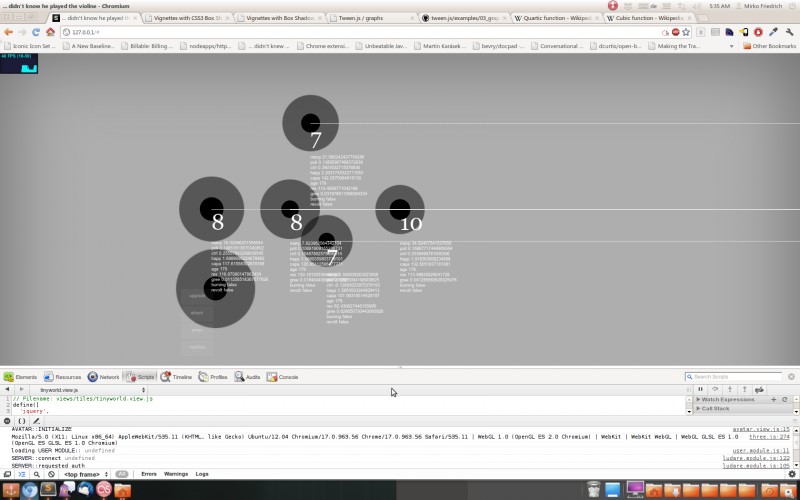This screenshot has height=500, width=800.
Task: Click the circle node labeled 10
Action: [x=399, y=210]
